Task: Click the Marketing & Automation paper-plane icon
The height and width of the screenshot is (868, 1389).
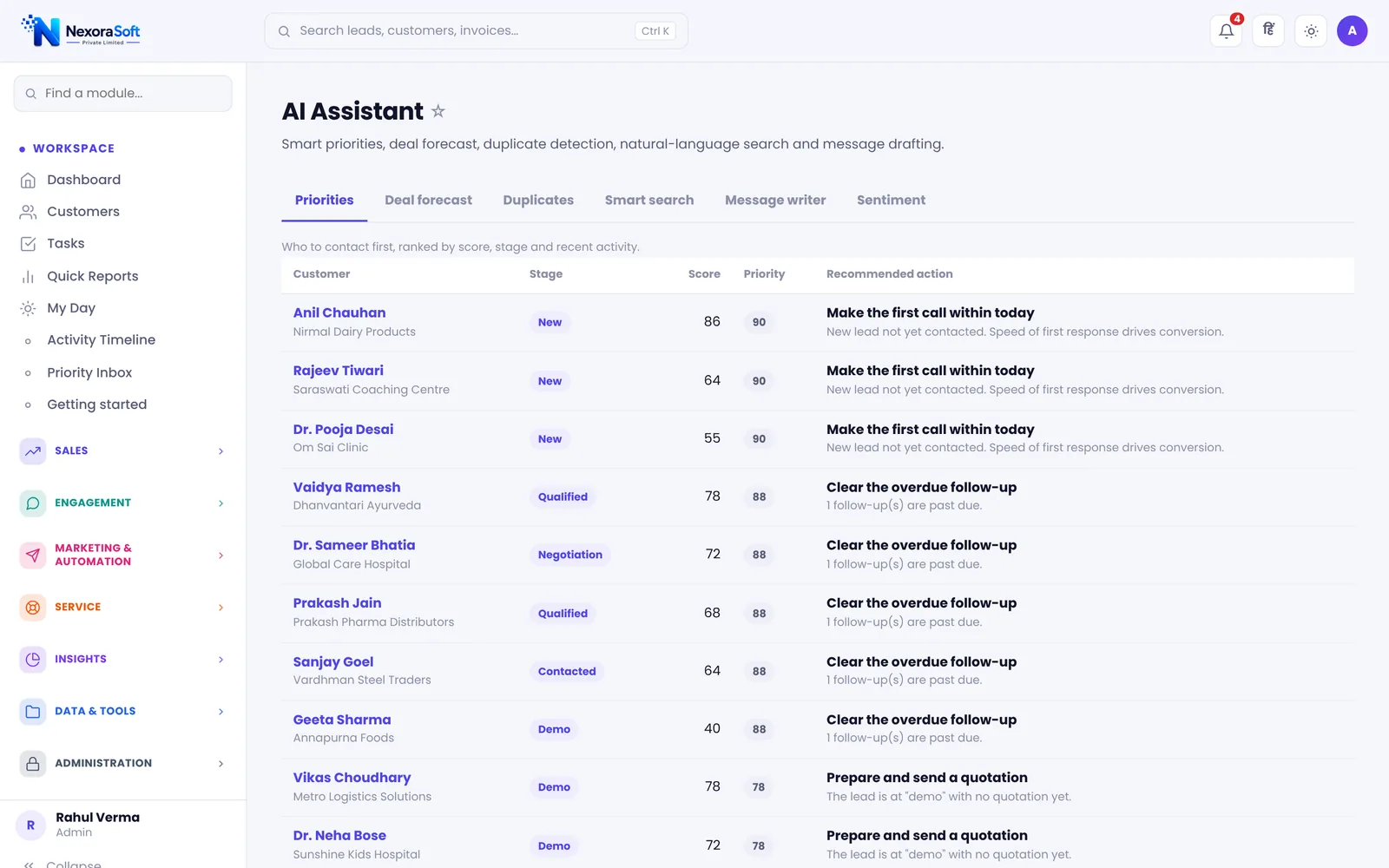Action: [x=33, y=555]
